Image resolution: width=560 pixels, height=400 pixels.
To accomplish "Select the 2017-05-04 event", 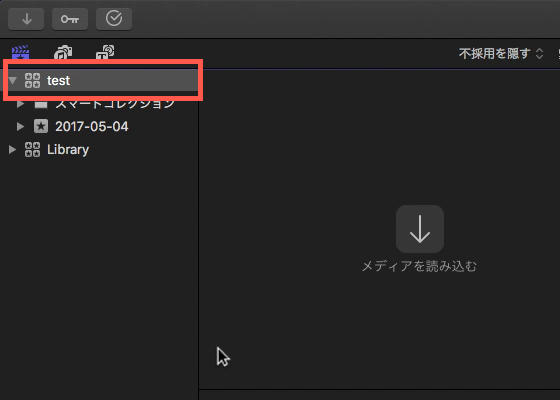I will tap(92, 126).
